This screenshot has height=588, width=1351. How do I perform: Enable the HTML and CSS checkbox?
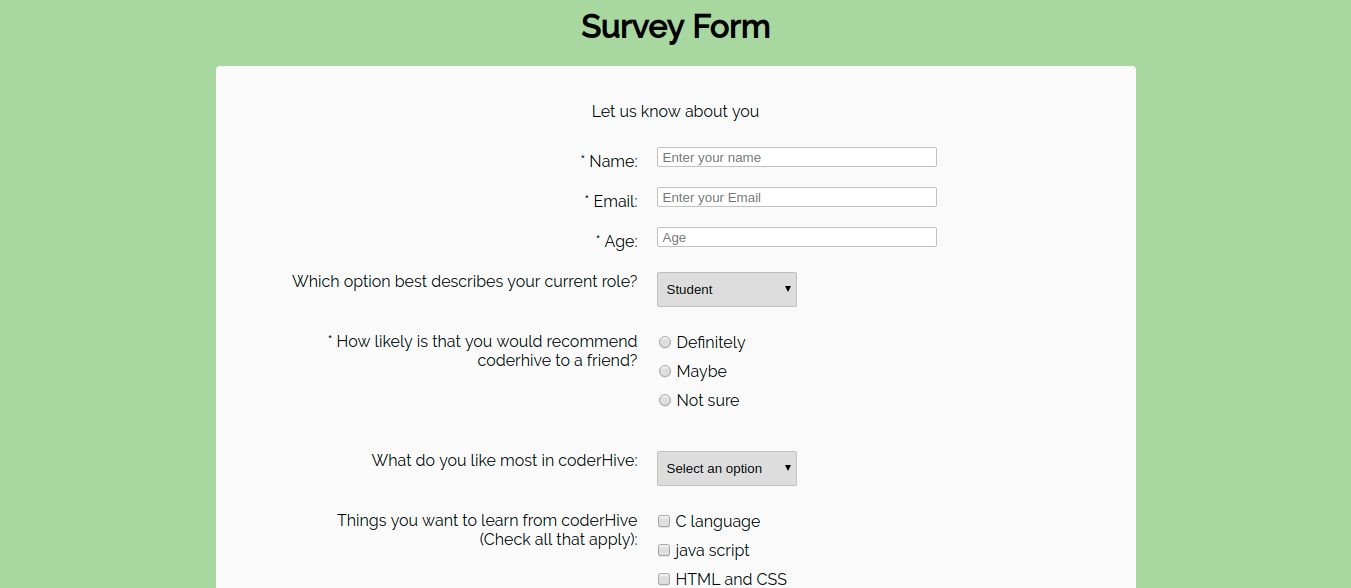664,579
